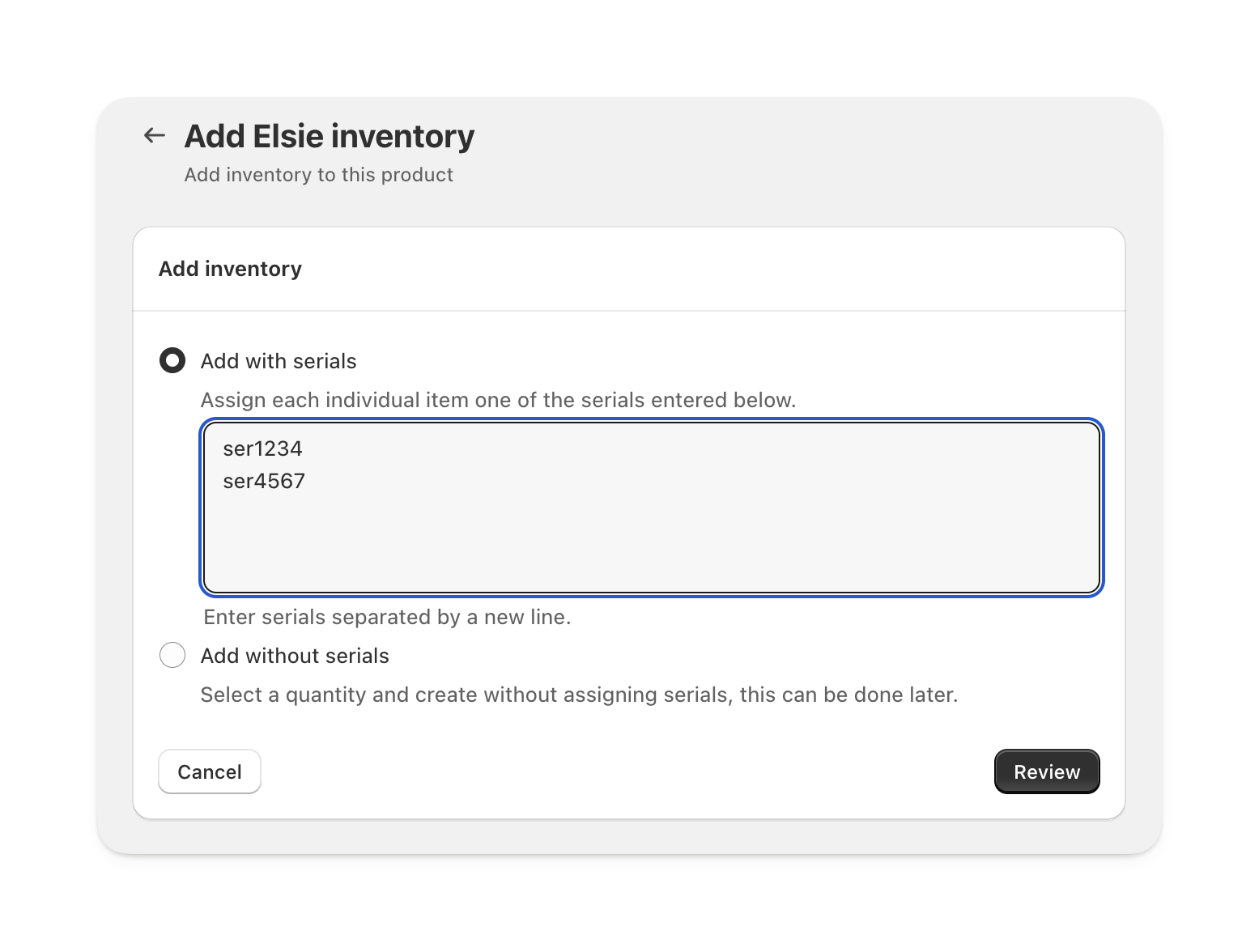Choose the Add without serials radio option
The height and width of the screenshot is (952, 1259).
click(172, 655)
